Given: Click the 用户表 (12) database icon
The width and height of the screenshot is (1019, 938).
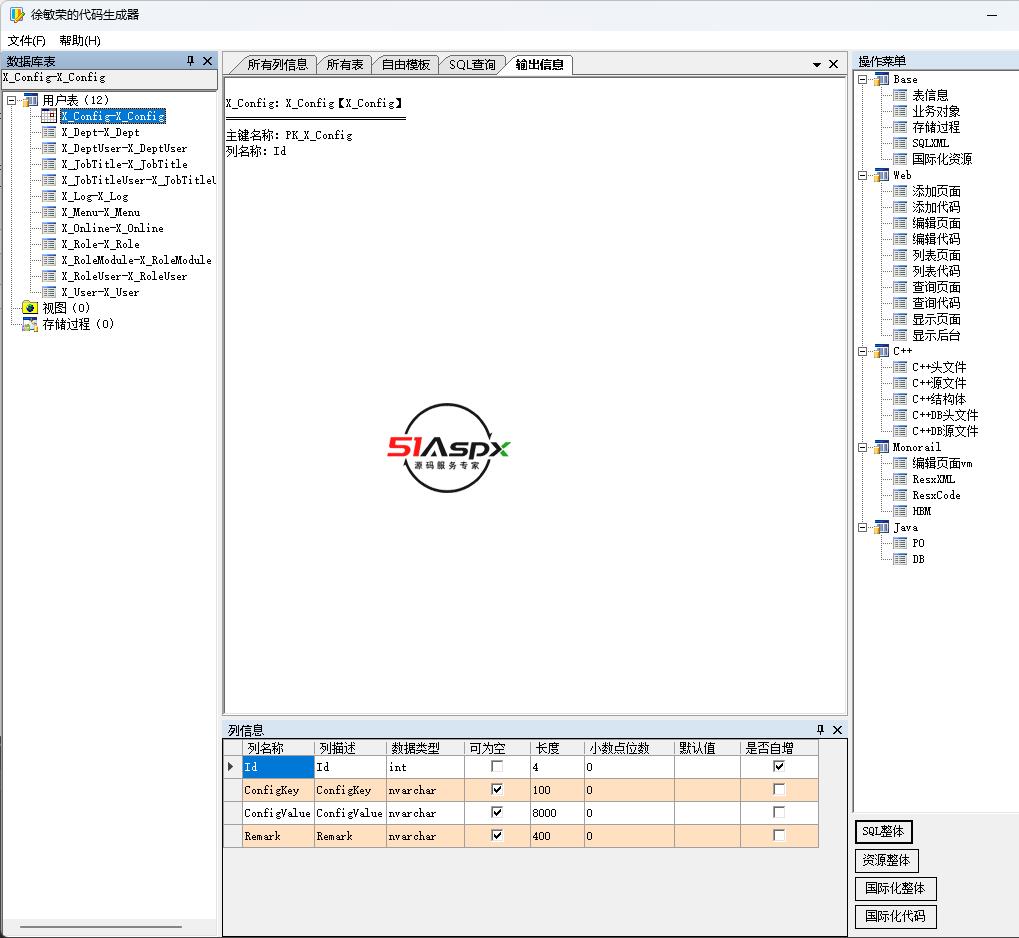Looking at the screenshot, I should point(30,100).
